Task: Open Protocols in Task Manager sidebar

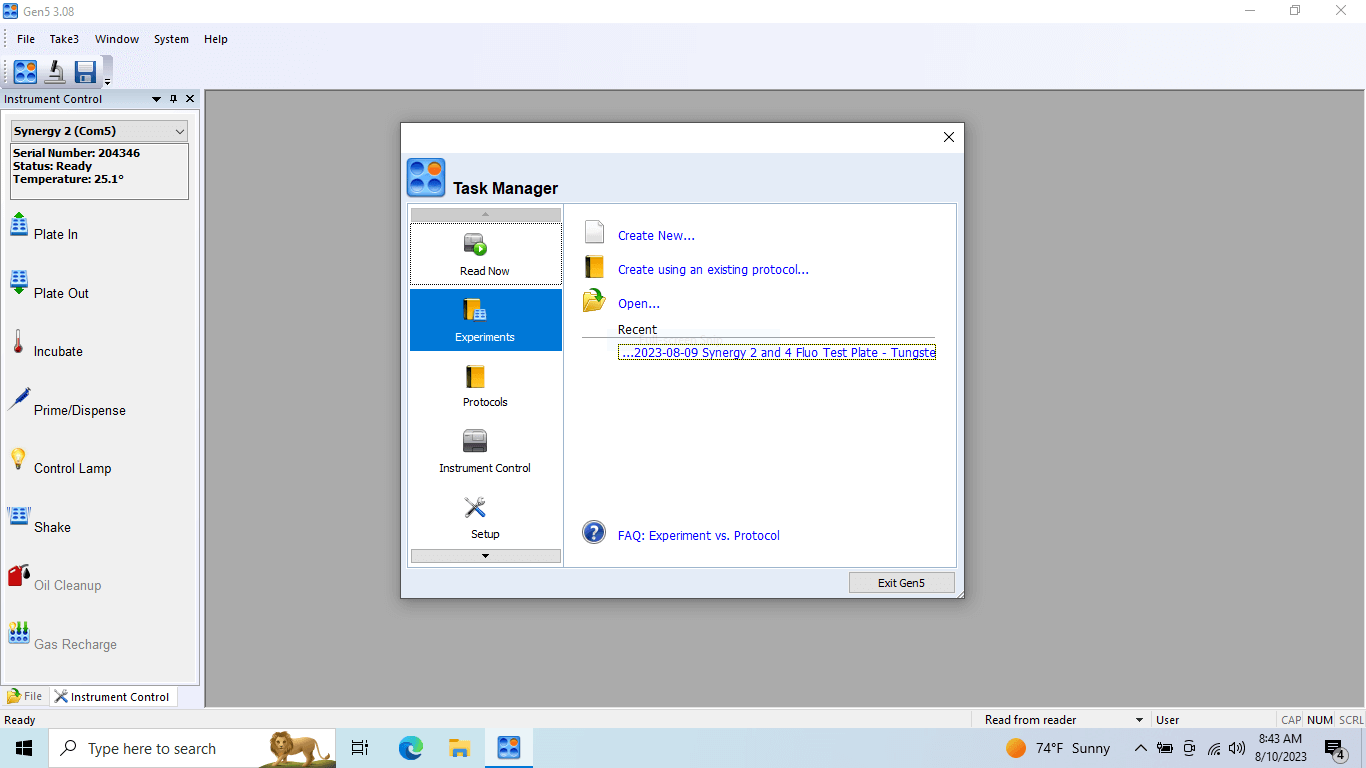Action: click(485, 386)
